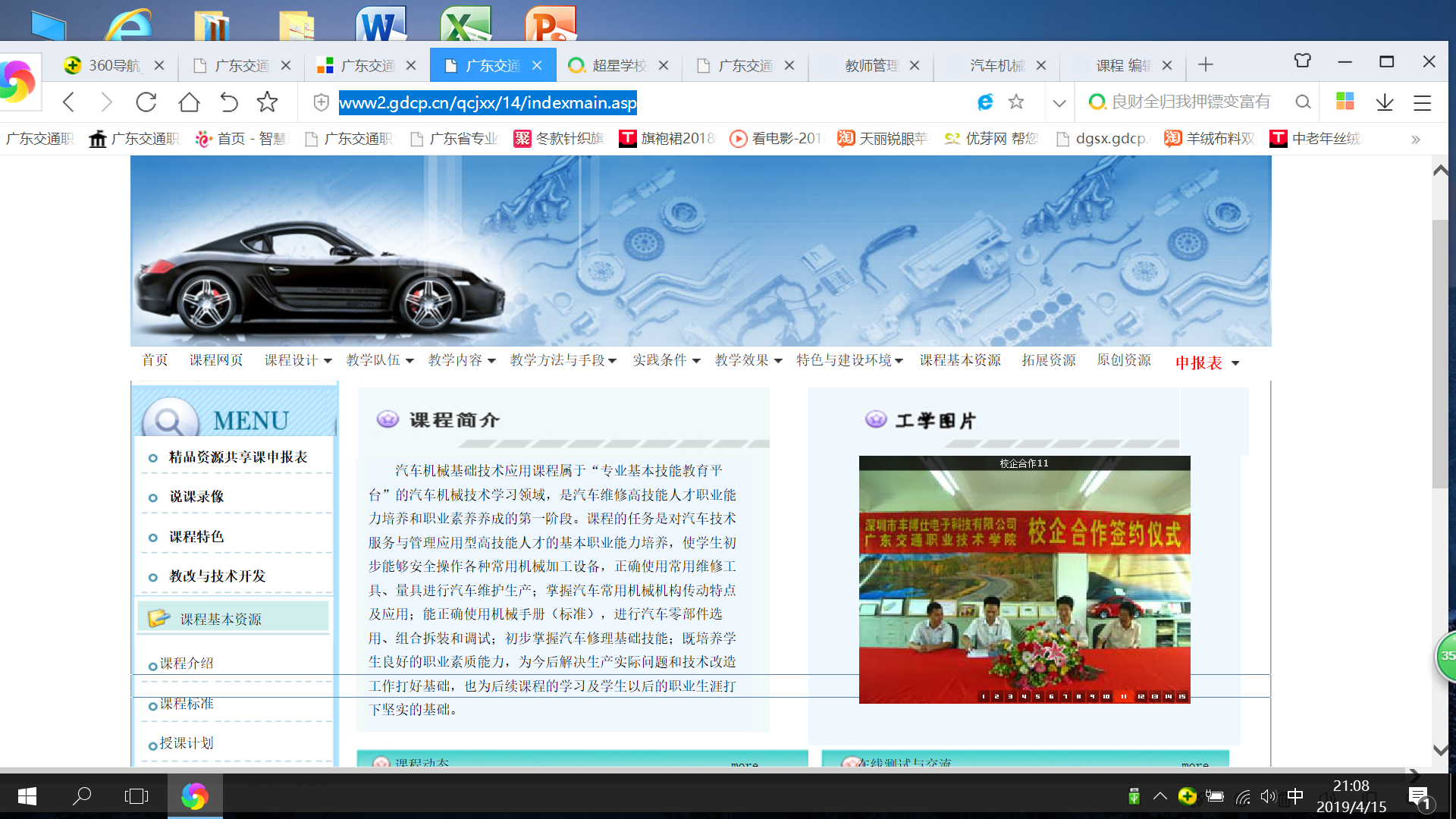Switch to the 超星学校 tab
The image size is (1456, 819).
click(618, 65)
